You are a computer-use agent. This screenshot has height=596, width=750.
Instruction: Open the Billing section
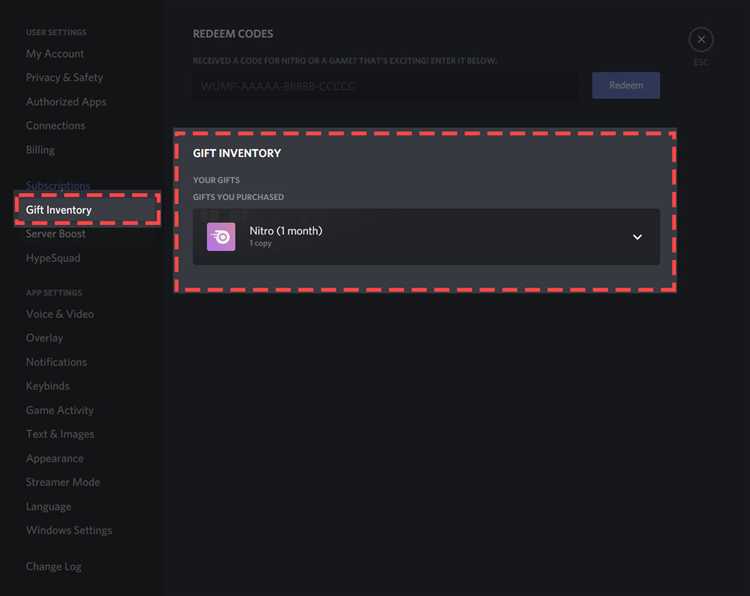(x=40, y=150)
